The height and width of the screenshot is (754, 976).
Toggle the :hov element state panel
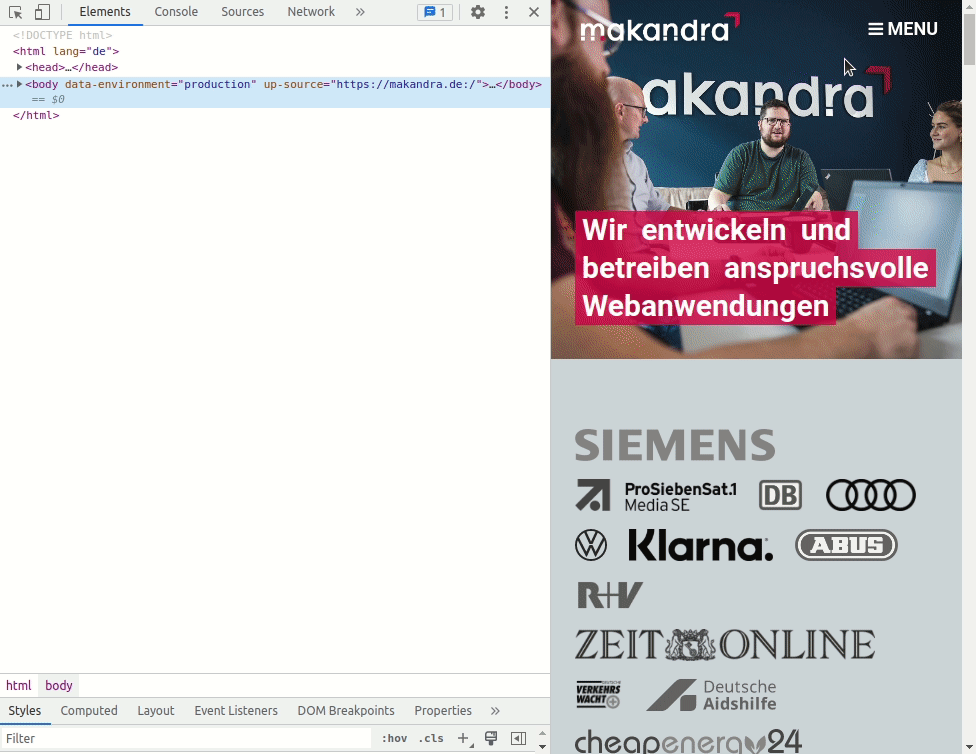tap(395, 738)
